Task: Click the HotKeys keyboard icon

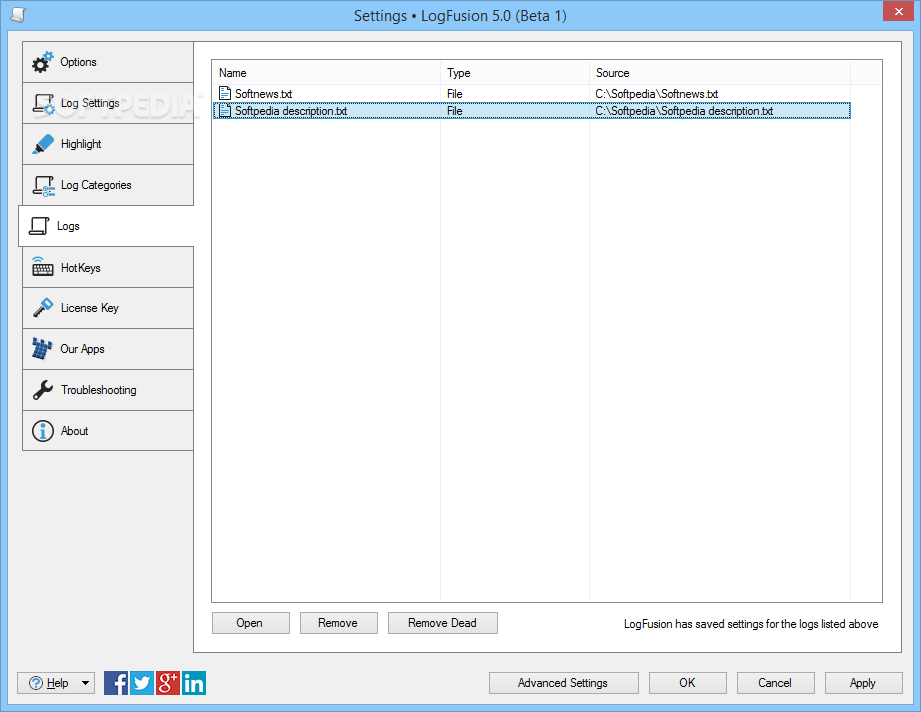Action: pyautogui.click(x=42, y=267)
